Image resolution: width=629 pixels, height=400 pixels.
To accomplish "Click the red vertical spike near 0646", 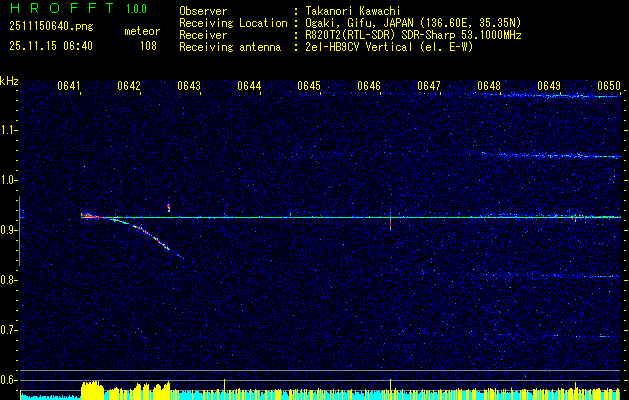I will click(x=390, y=224).
